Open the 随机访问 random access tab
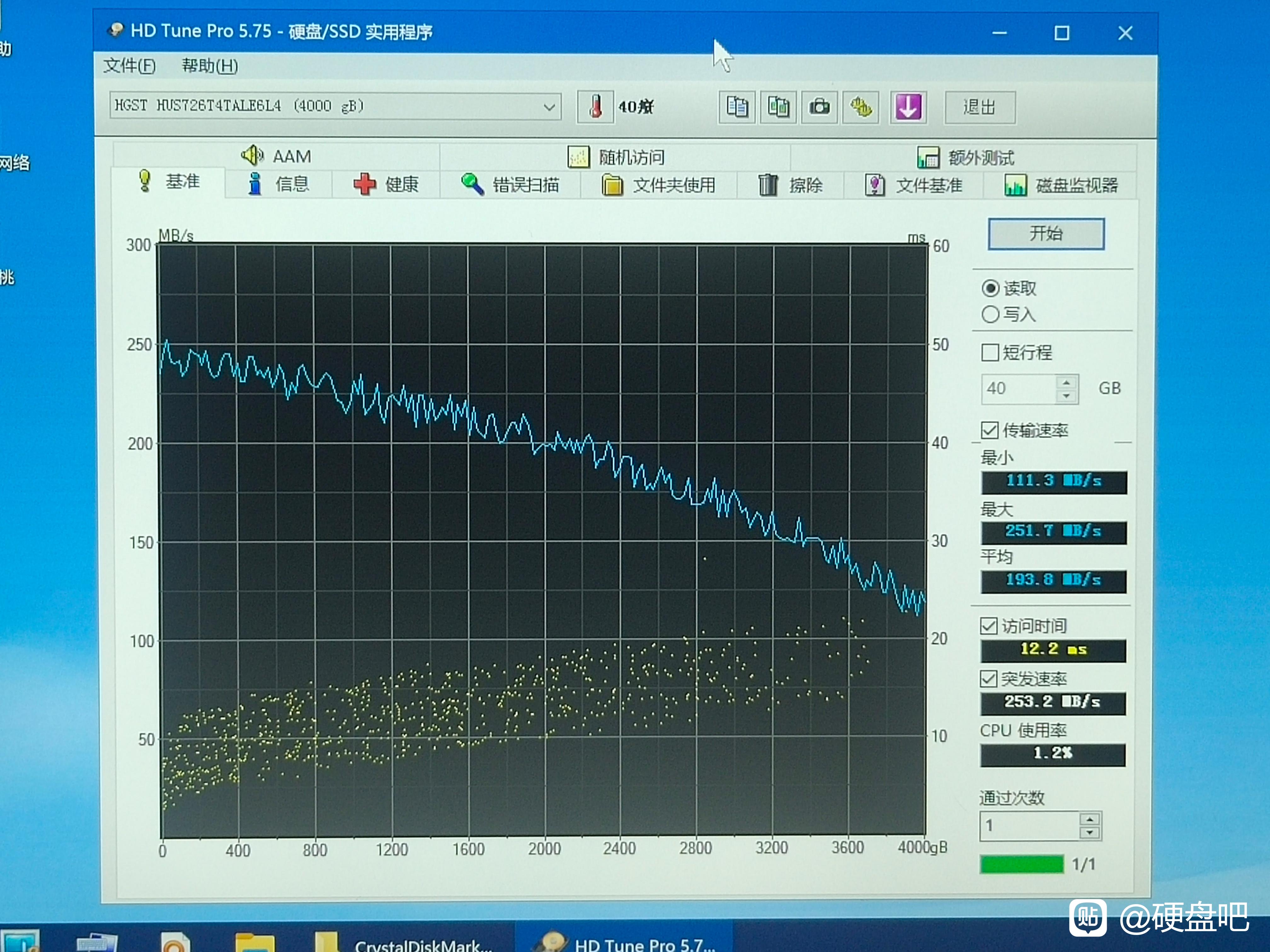The width and height of the screenshot is (1270, 952). coord(615,157)
